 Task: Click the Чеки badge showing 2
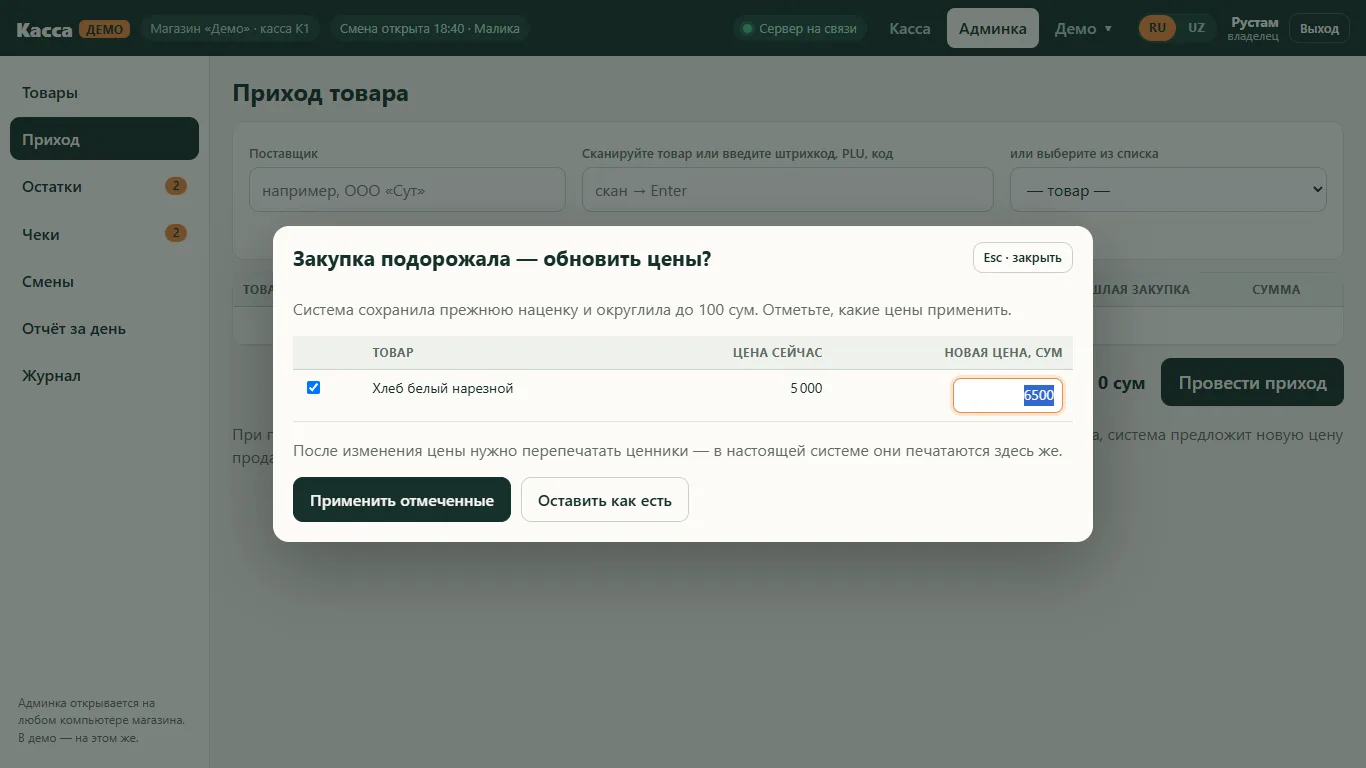(176, 233)
